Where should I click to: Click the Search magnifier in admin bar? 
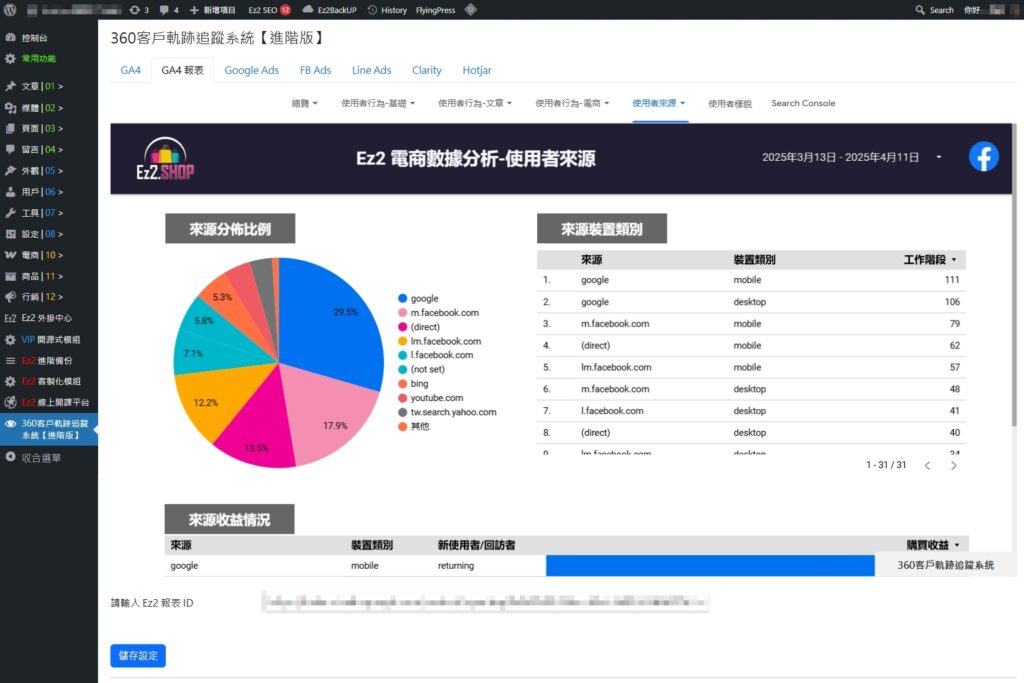coord(920,10)
